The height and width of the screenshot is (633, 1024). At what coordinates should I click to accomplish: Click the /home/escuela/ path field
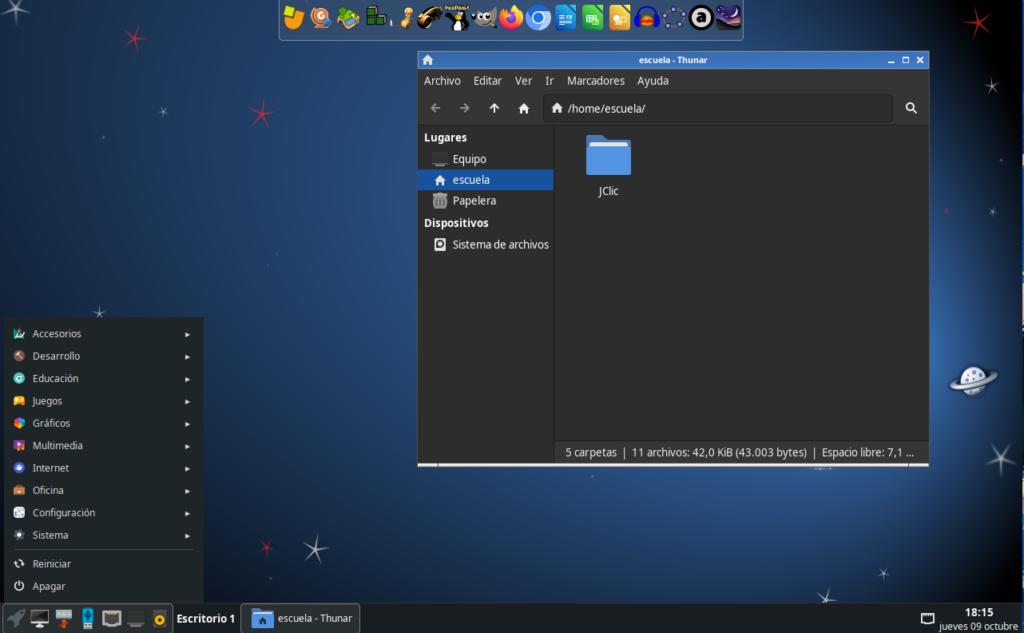(720, 108)
